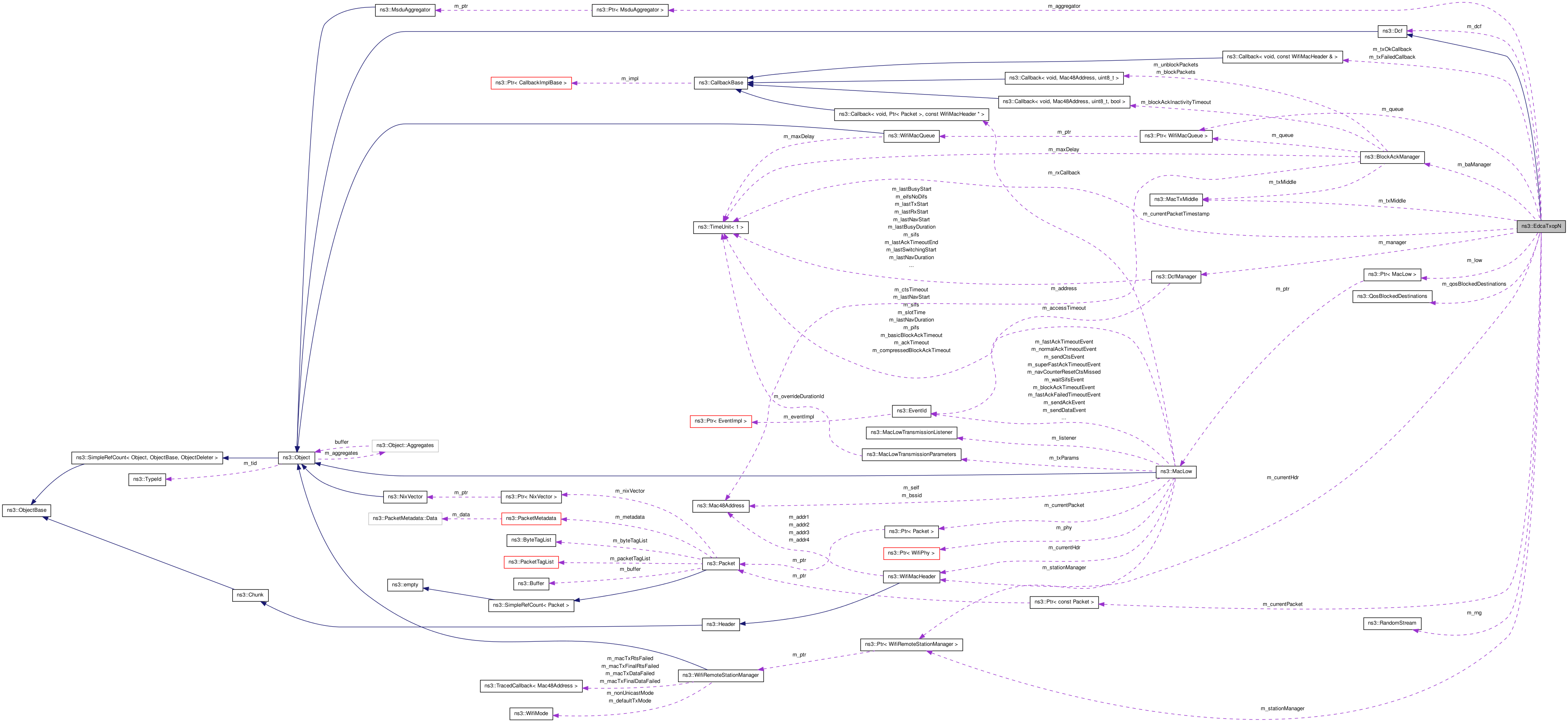Select ns3::Ptr< WifiRemoteStationManager > node

coord(911,645)
